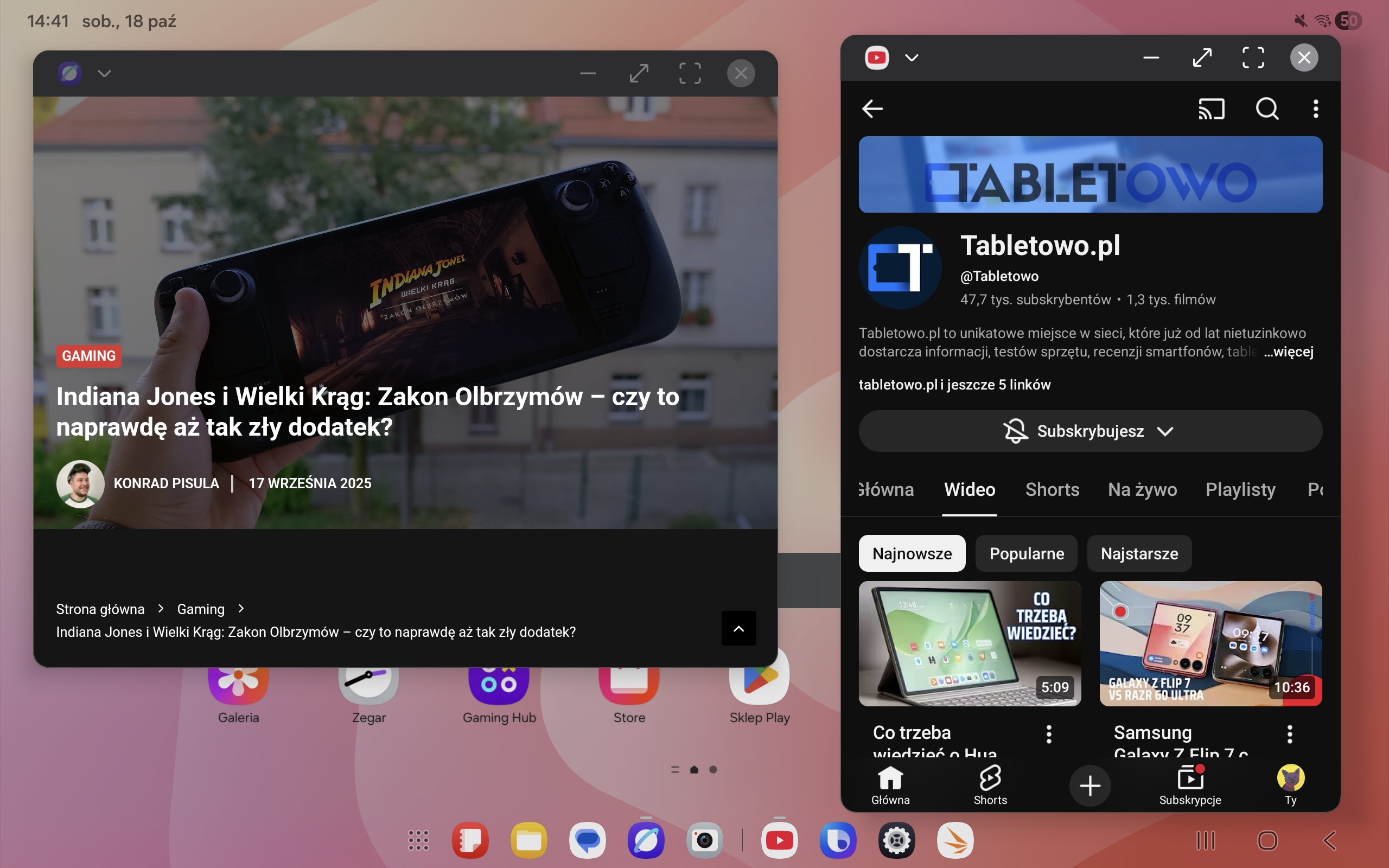
Task: Open the Gaming breadcrumb link
Action: (x=200, y=609)
